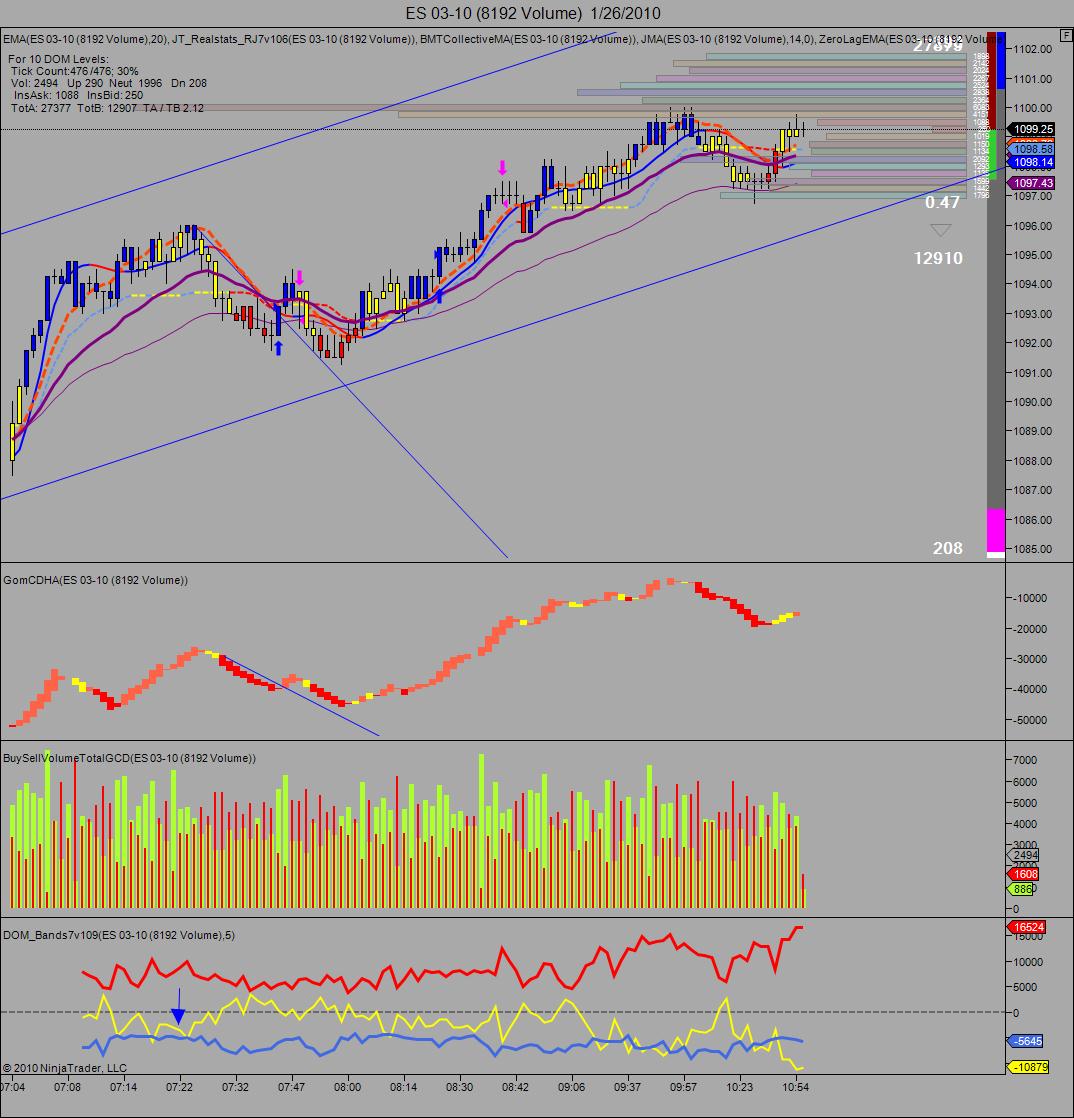Viewport: 1074px width, 1118px height.
Task: Select the blue up arrow near 07:47
Action: (x=278, y=347)
